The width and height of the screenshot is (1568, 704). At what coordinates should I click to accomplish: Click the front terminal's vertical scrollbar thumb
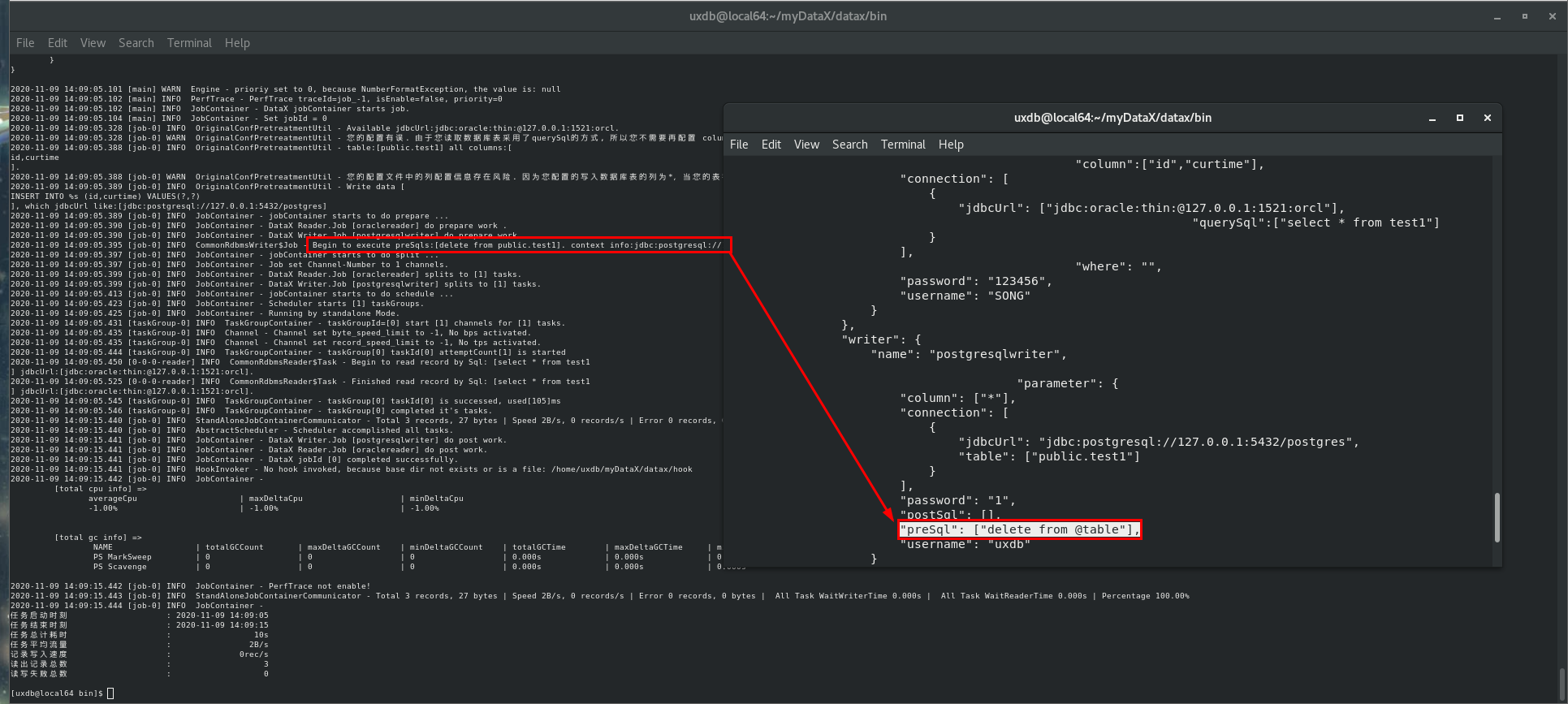click(x=1497, y=516)
